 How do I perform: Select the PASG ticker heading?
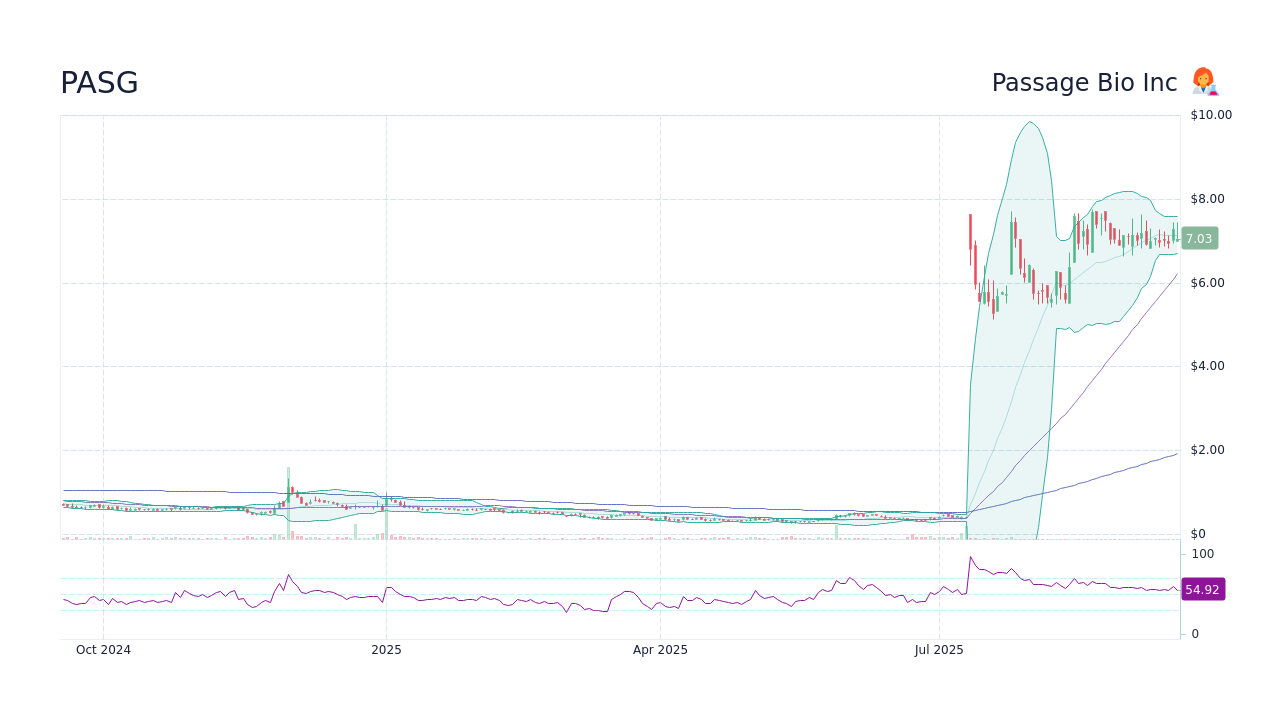[99, 83]
